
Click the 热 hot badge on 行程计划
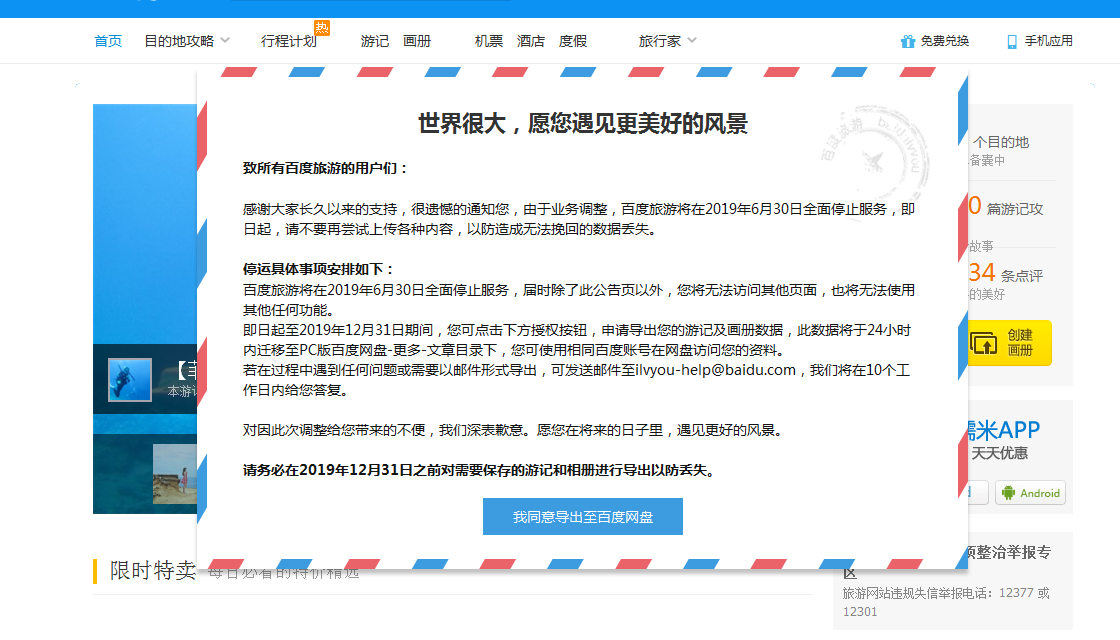322,28
